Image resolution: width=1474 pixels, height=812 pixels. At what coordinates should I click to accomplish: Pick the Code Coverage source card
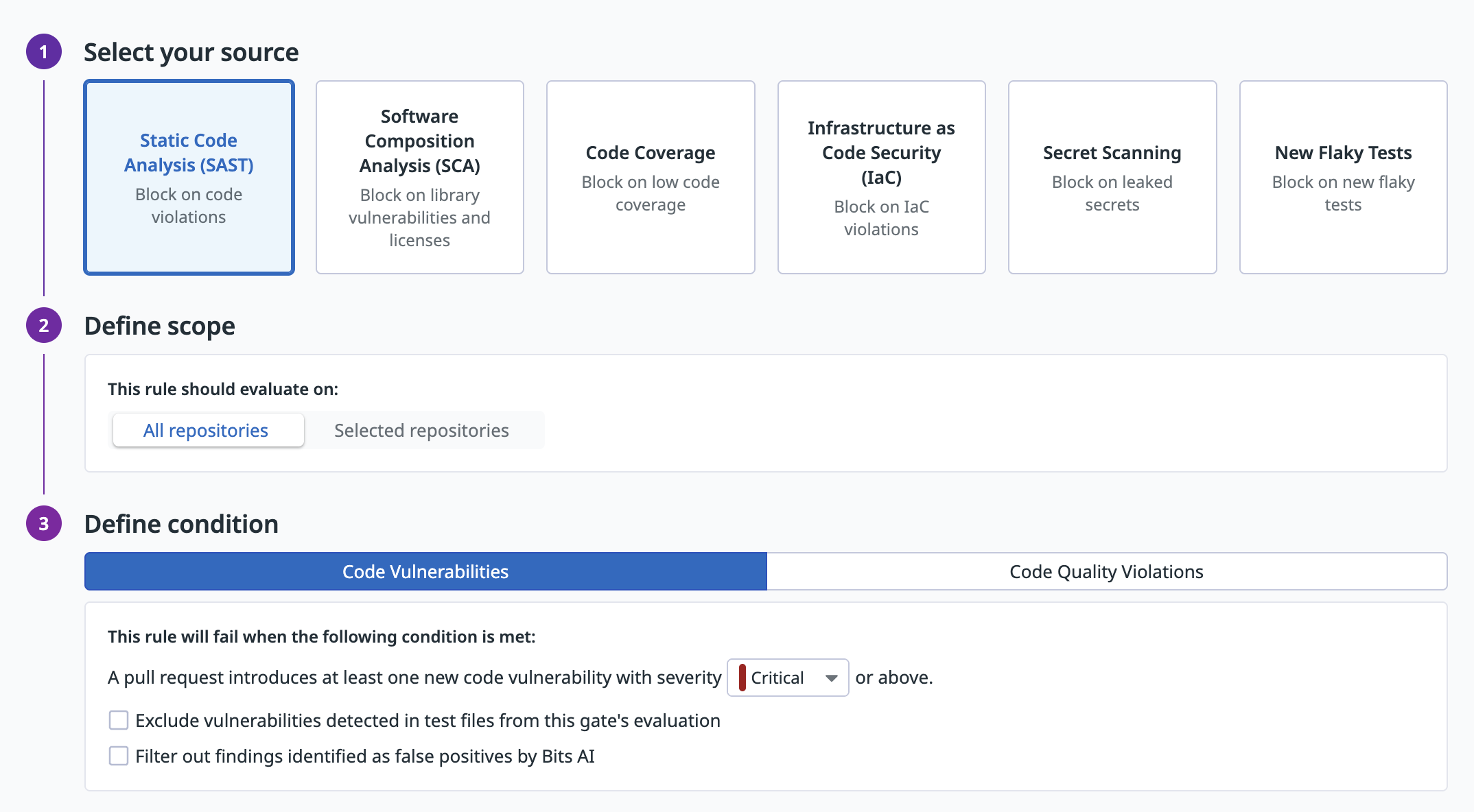(651, 178)
